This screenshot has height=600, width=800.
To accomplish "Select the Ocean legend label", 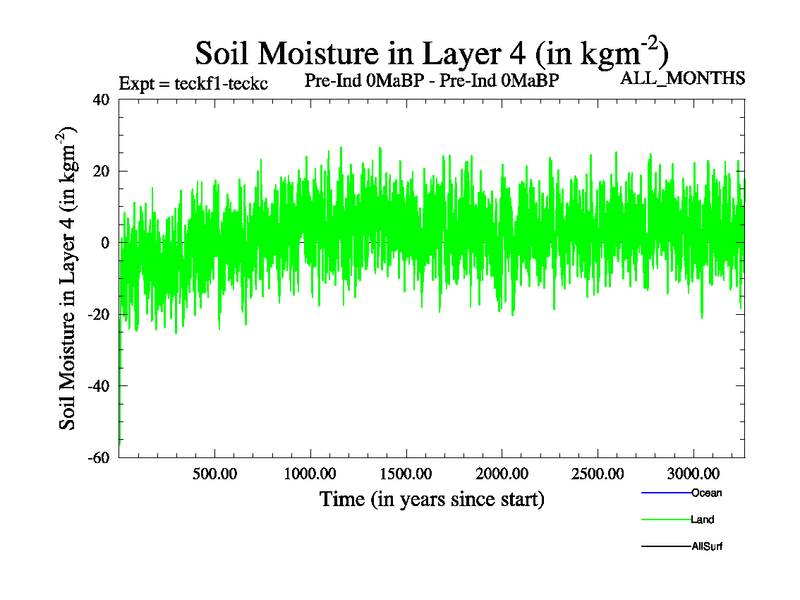I will click(706, 493).
